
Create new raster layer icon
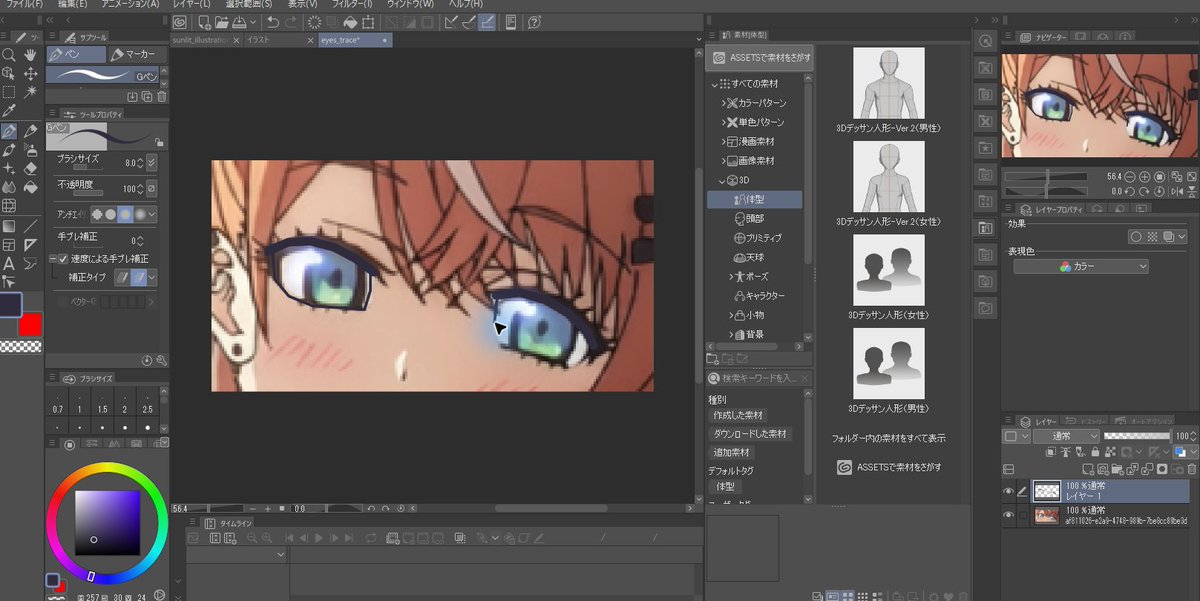(1090, 469)
